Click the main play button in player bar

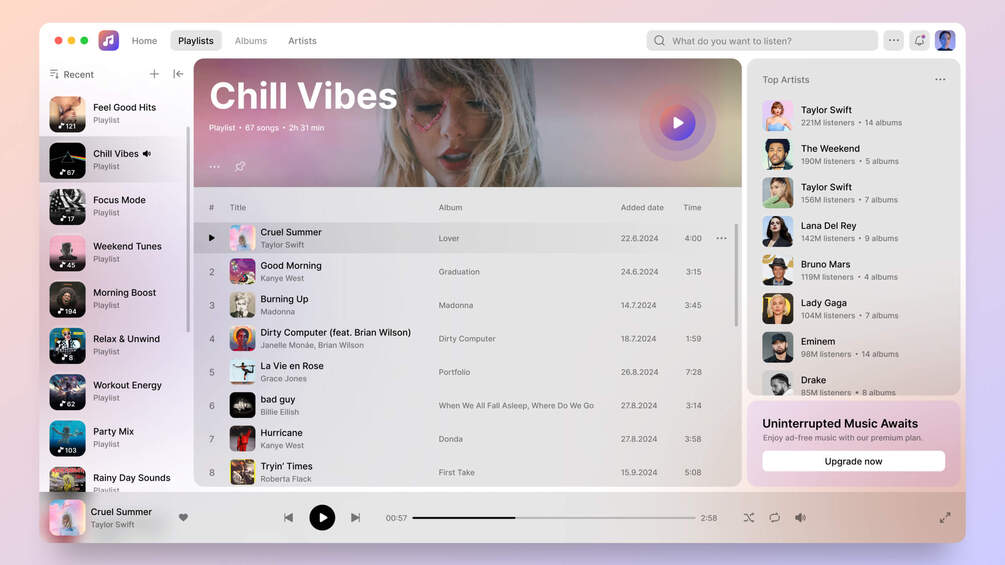[x=322, y=518]
